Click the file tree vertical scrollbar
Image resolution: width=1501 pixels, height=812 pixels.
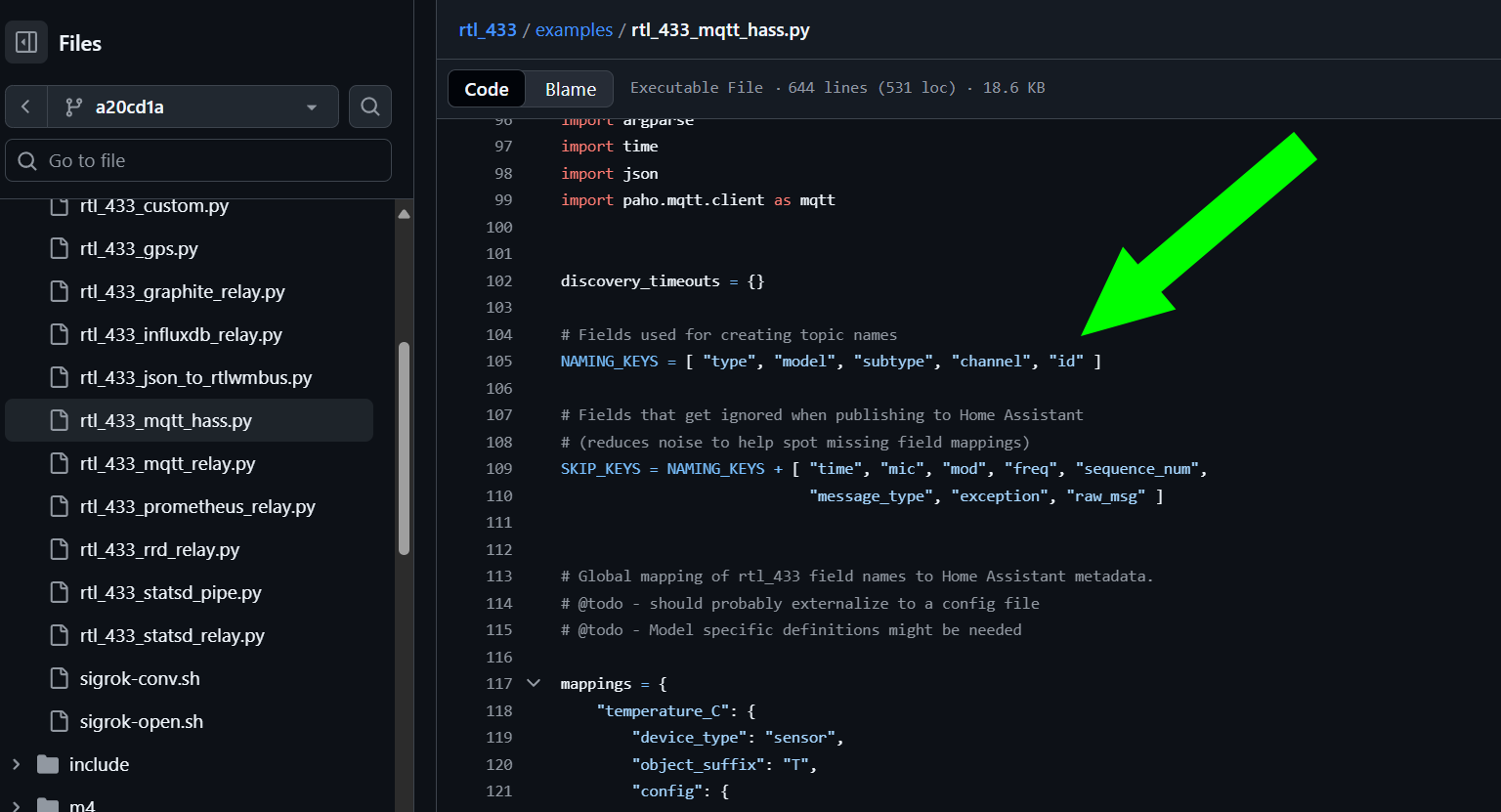point(404,449)
